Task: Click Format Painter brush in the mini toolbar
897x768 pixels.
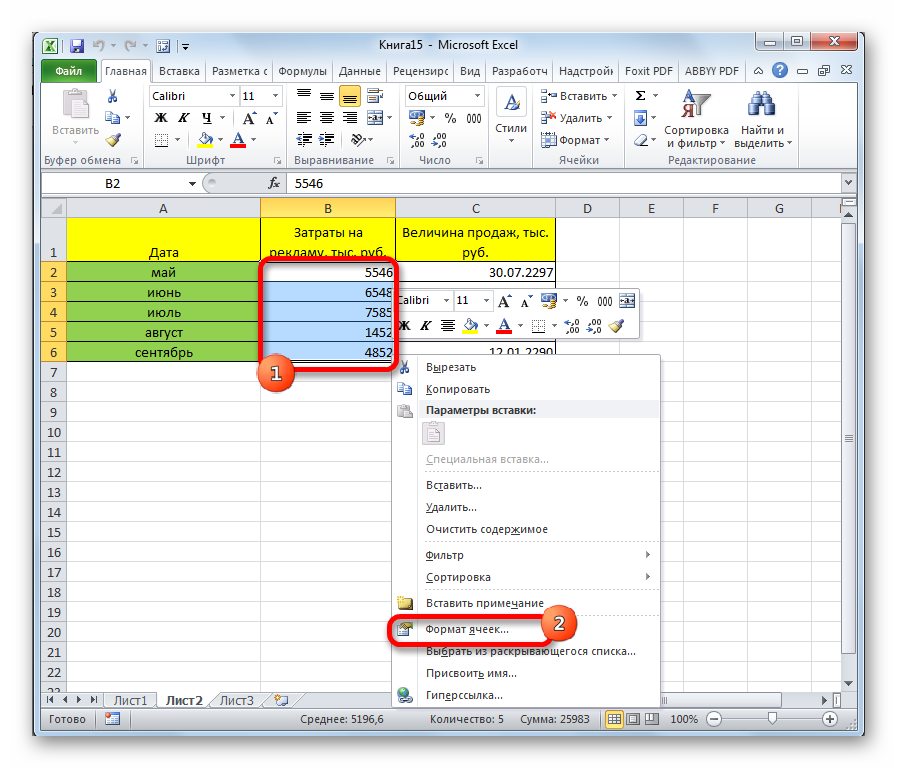Action: point(617,325)
